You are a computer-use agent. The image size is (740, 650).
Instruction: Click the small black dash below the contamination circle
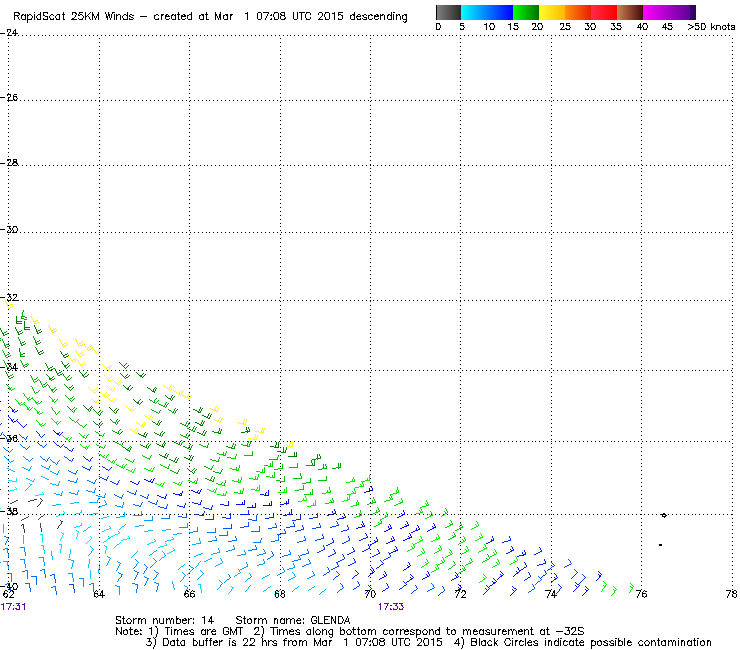pos(660,545)
